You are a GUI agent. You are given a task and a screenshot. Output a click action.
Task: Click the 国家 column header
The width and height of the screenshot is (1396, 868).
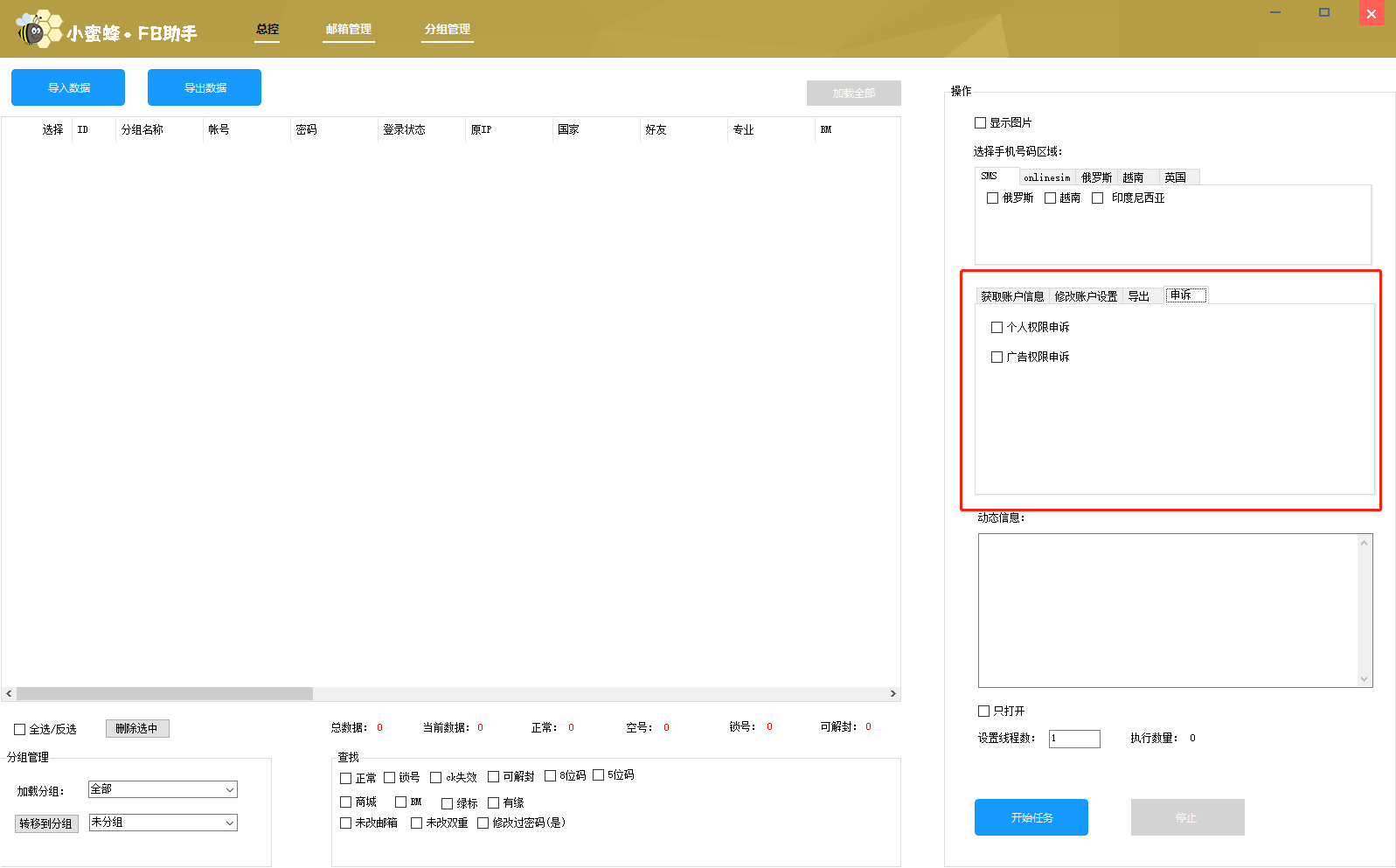tap(596, 130)
